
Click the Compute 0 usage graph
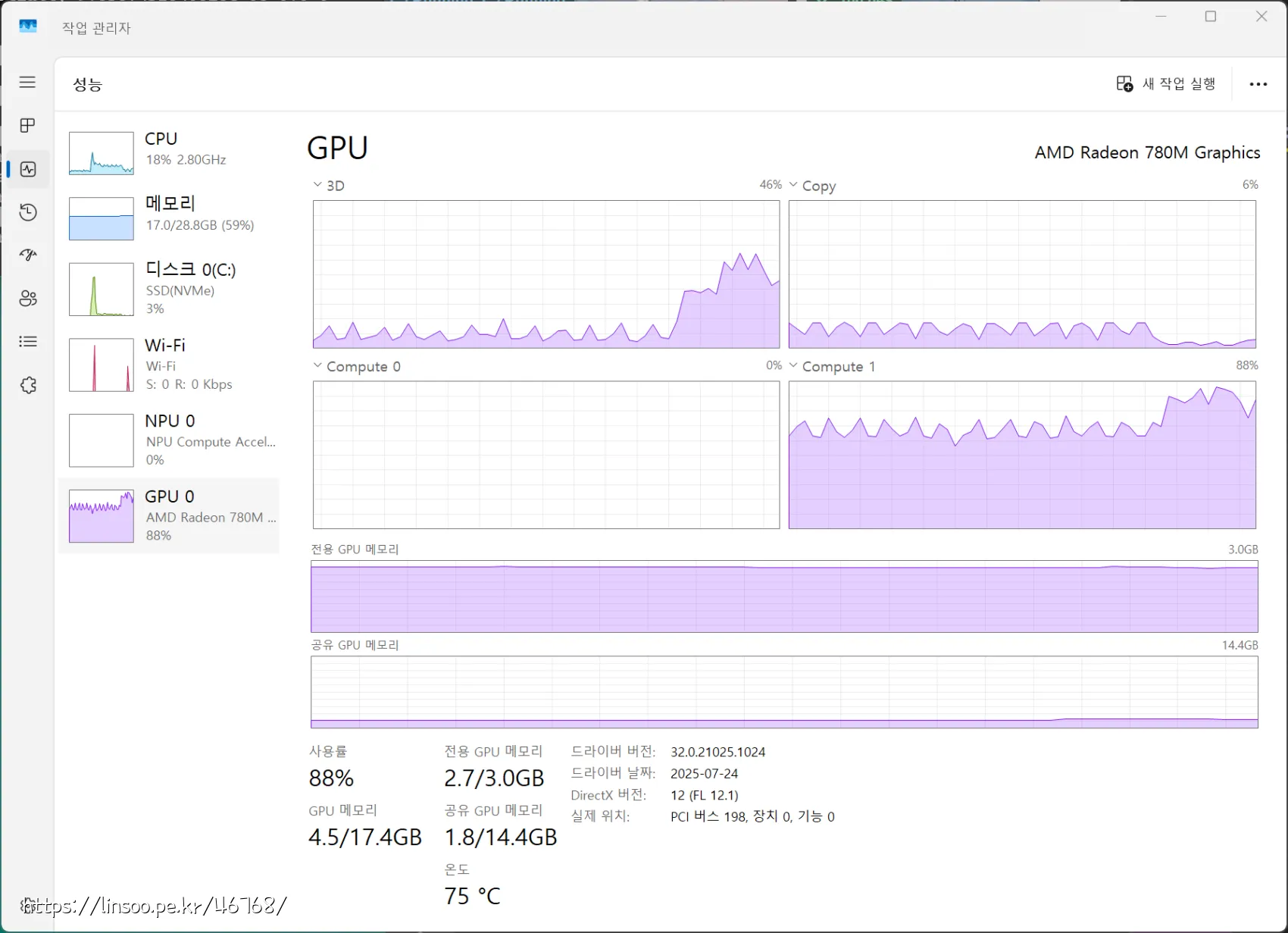[546, 455]
